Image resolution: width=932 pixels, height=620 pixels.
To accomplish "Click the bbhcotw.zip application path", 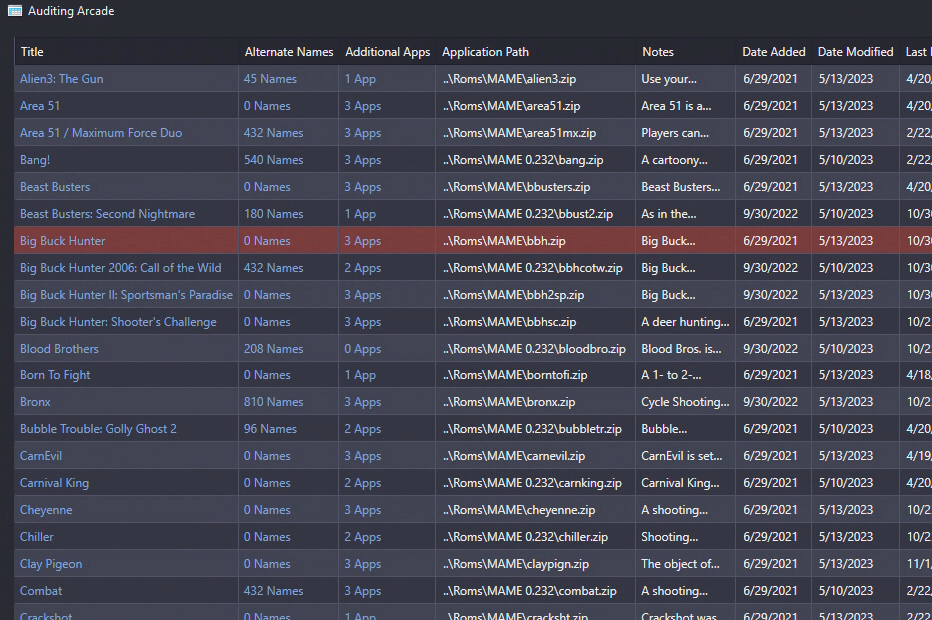I will (x=533, y=267).
